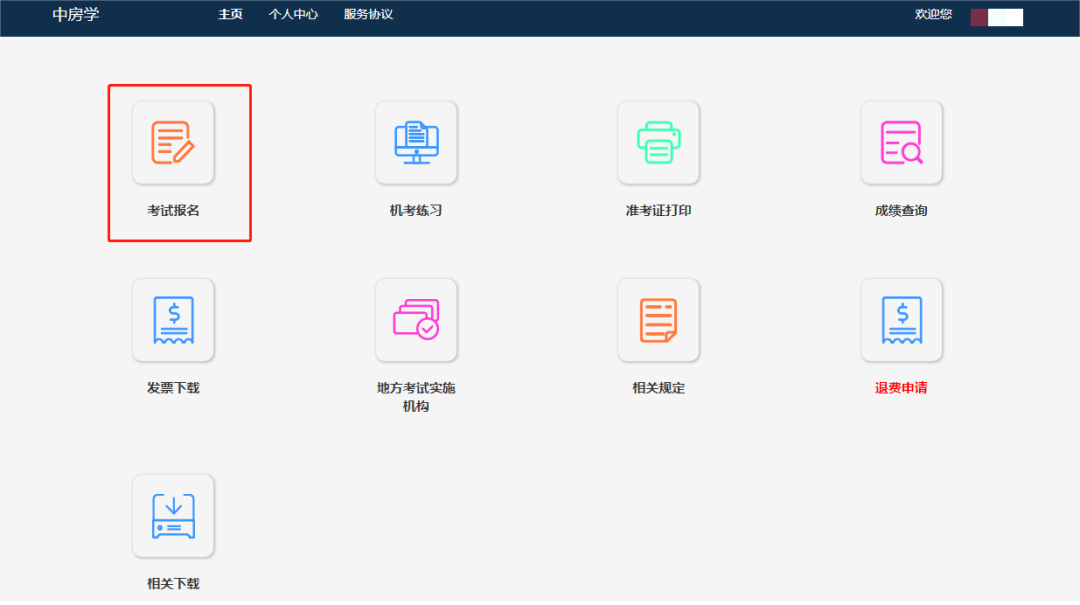
Task: Select the 准考证打印 printer icon
Action: tap(658, 142)
